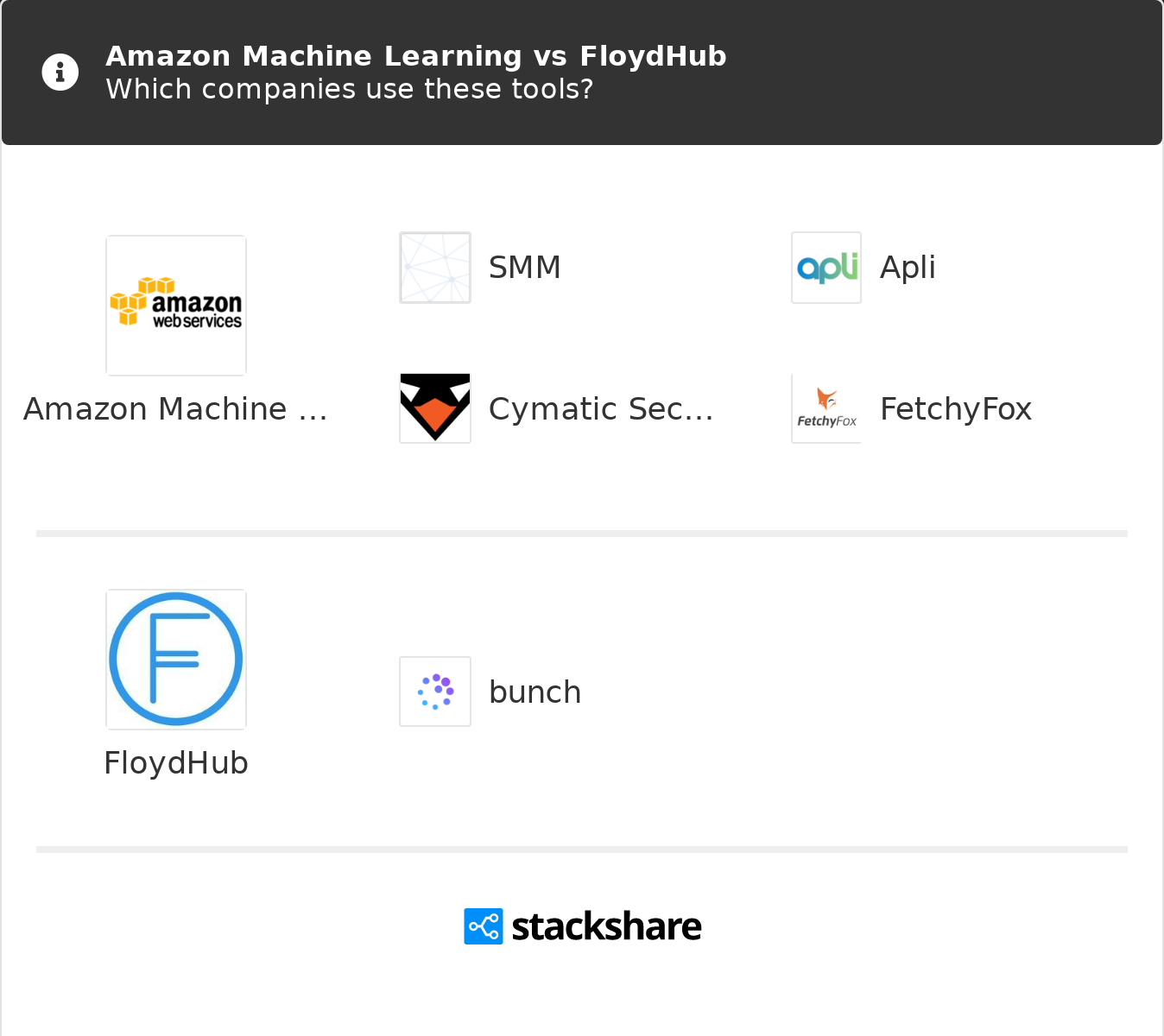Click the stackshare wordmark at bottom
The height and width of the screenshot is (1036, 1164).
coord(605,925)
